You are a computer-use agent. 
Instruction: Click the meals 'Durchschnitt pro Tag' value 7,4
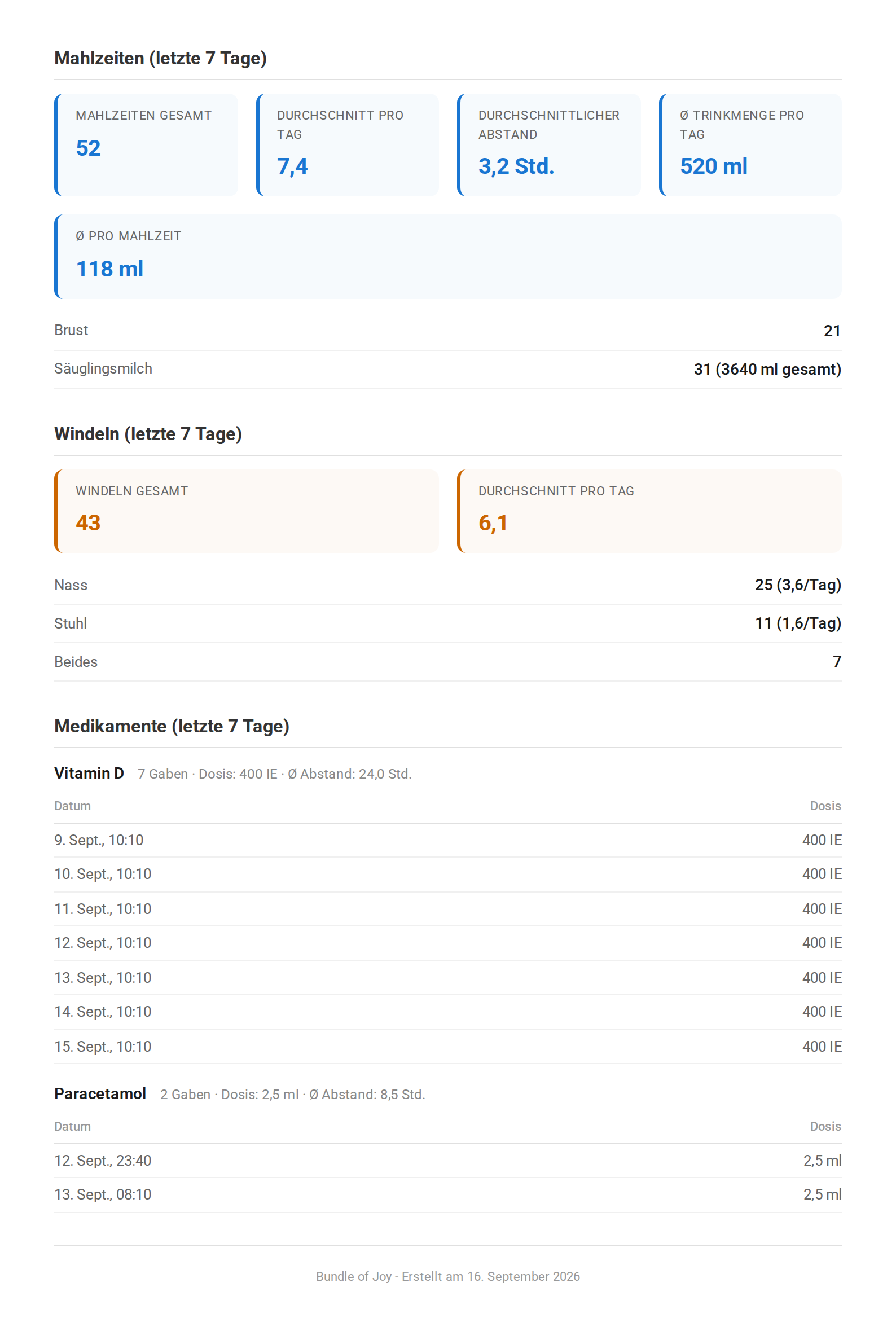tap(293, 166)
